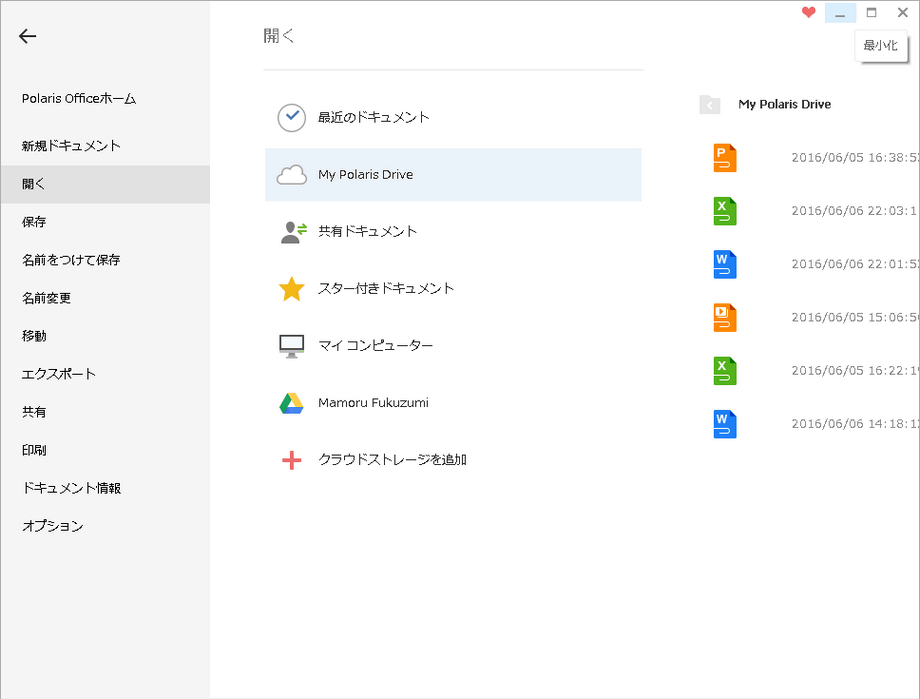This screenshot has height=699, width=920.
Task: Click the 2016/06/06 22:03 timestamp
Action: 855,211
